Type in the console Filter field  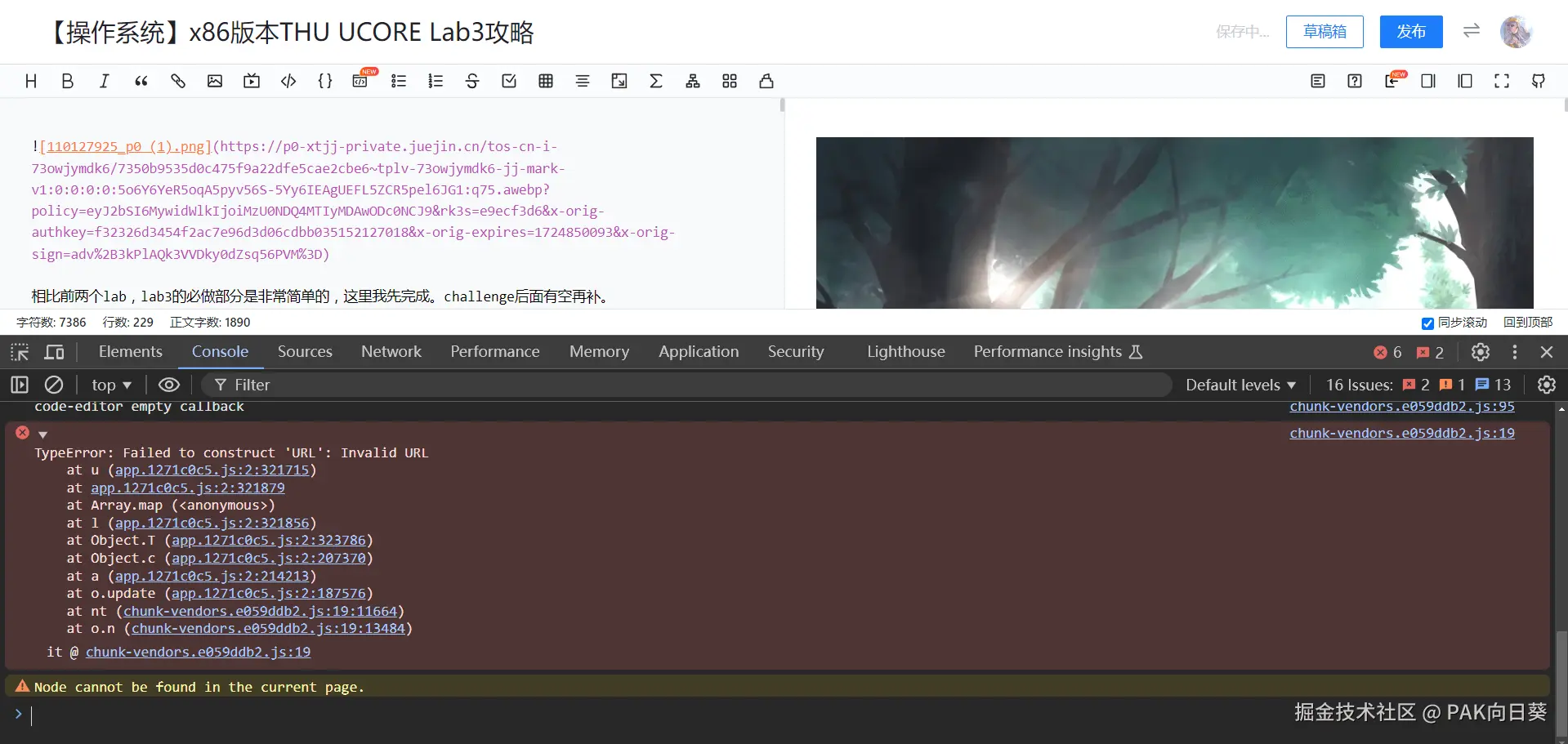[695, 385]
